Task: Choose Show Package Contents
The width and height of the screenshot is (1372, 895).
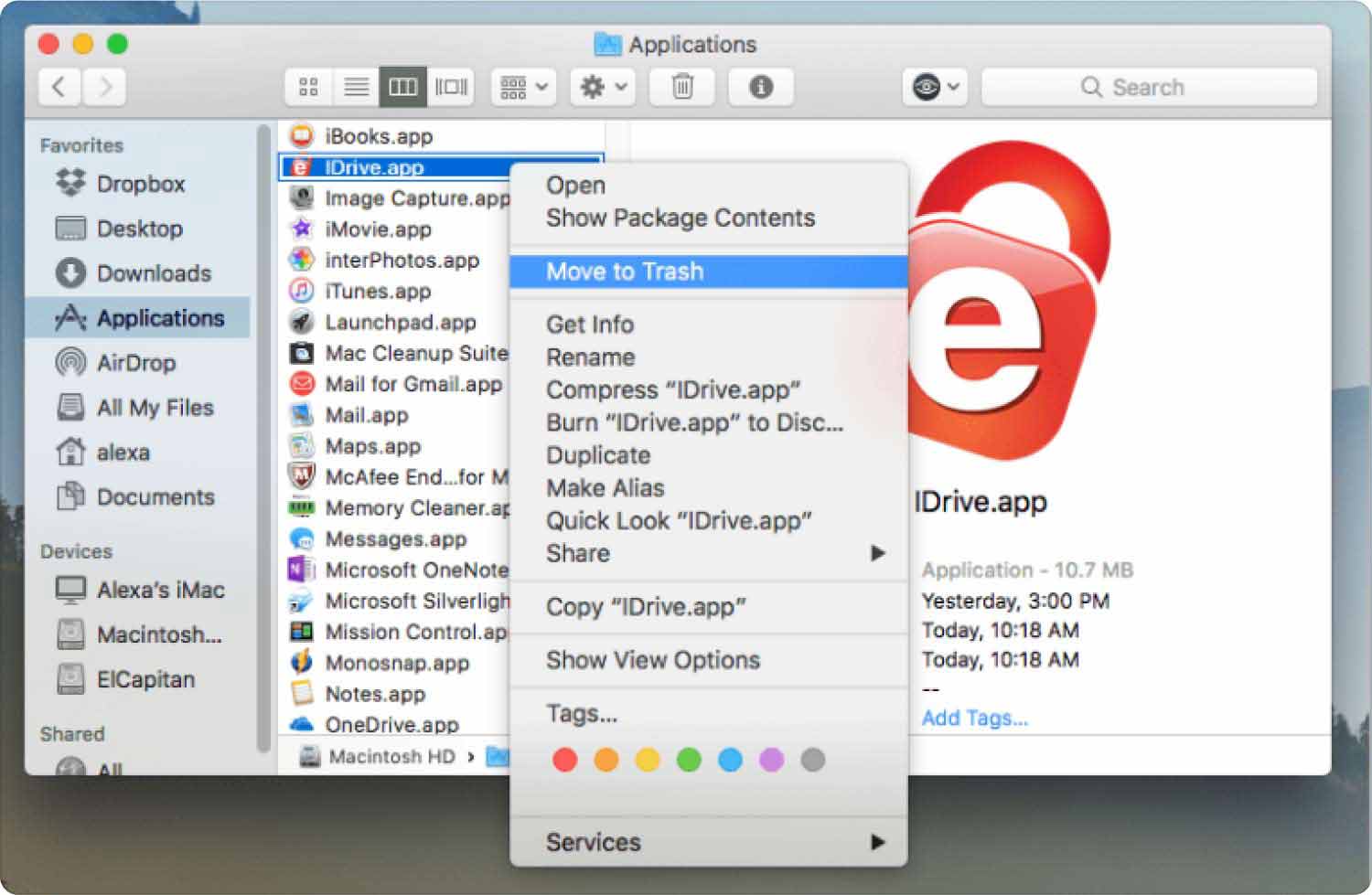Action: pos(709,218)
